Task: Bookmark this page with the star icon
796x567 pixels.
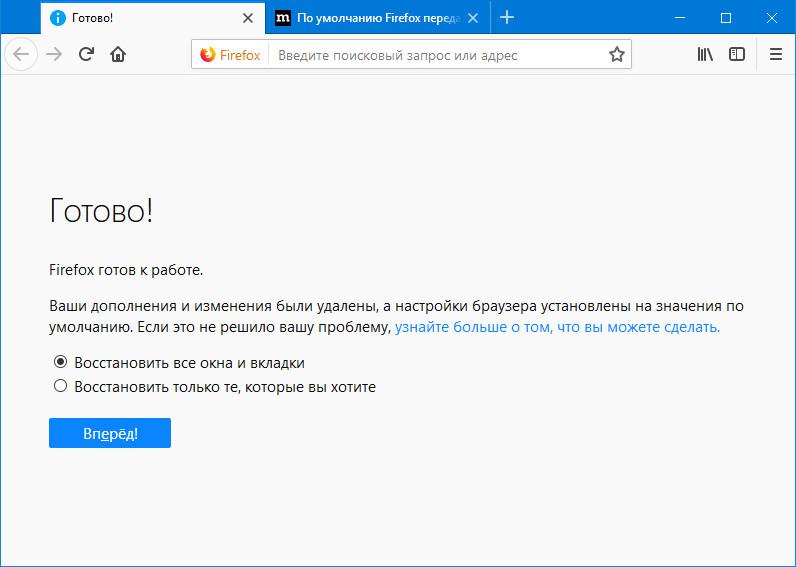Action: click(x=616, y=54)
